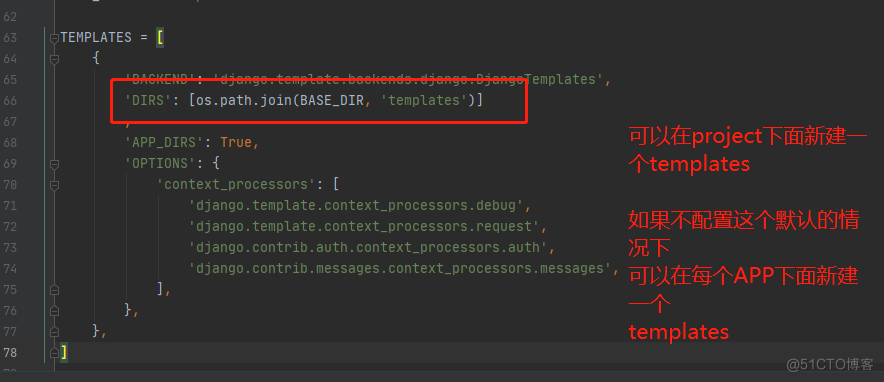Click line number 78 in the gutter
This screenshot has height=382, width=884.
10,353
